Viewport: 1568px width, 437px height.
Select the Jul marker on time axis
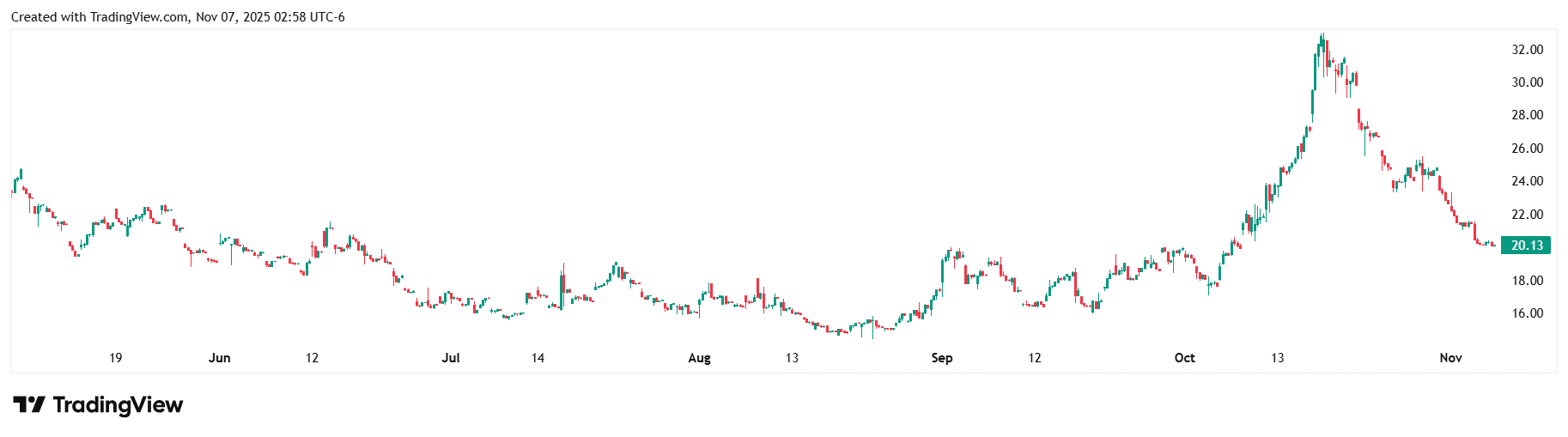(450, 358)
